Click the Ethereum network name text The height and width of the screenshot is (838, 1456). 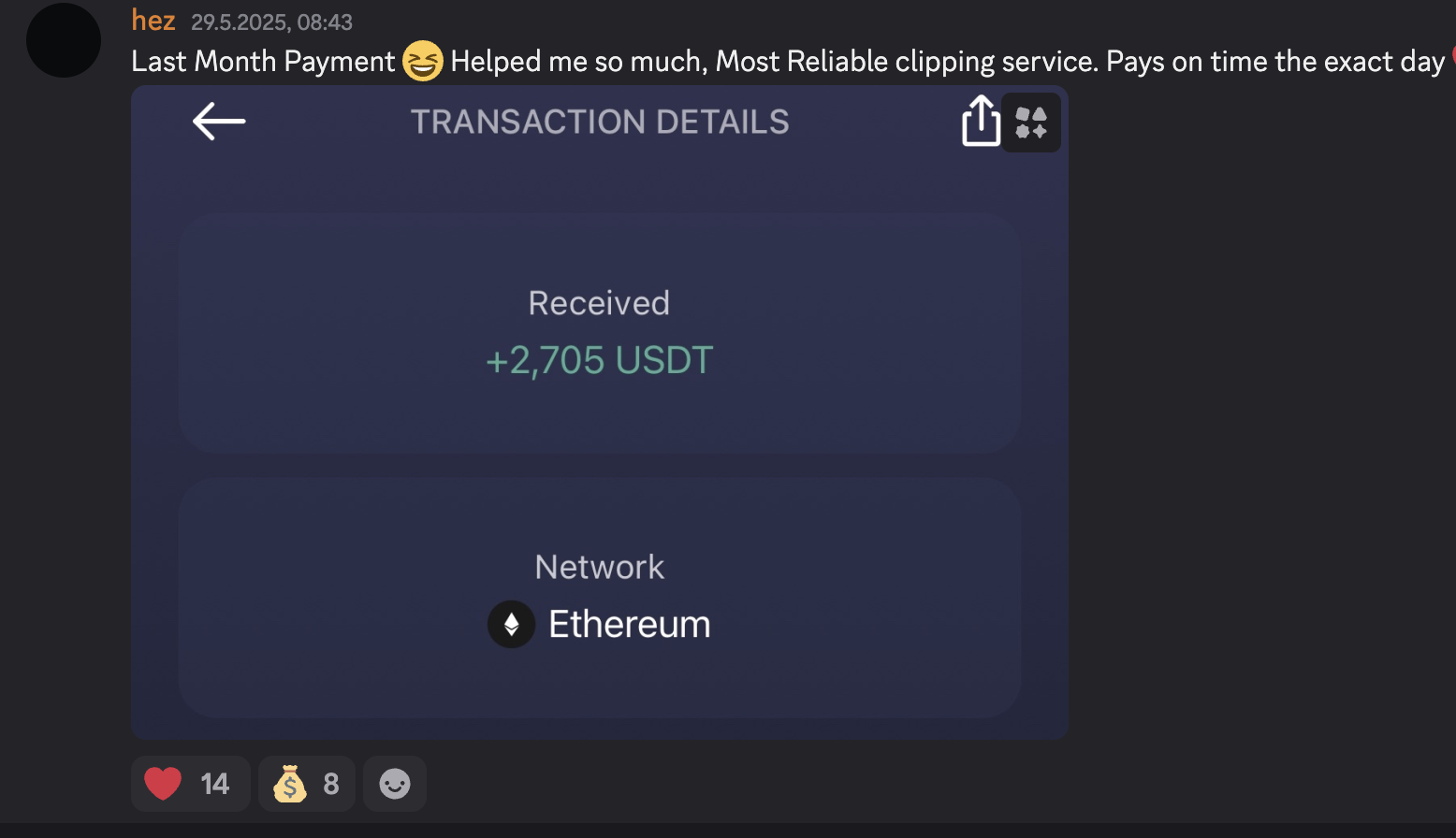click(630, 624)
